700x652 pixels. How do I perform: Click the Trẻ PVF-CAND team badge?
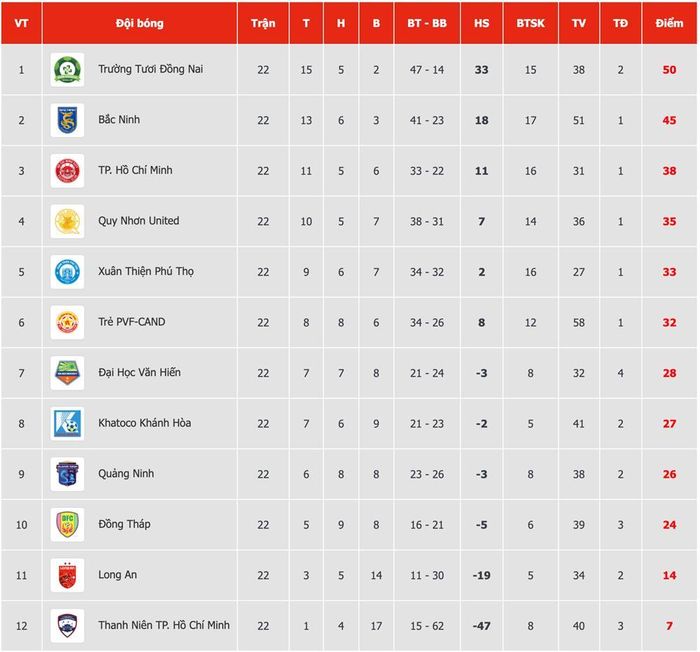coord(67,322)
